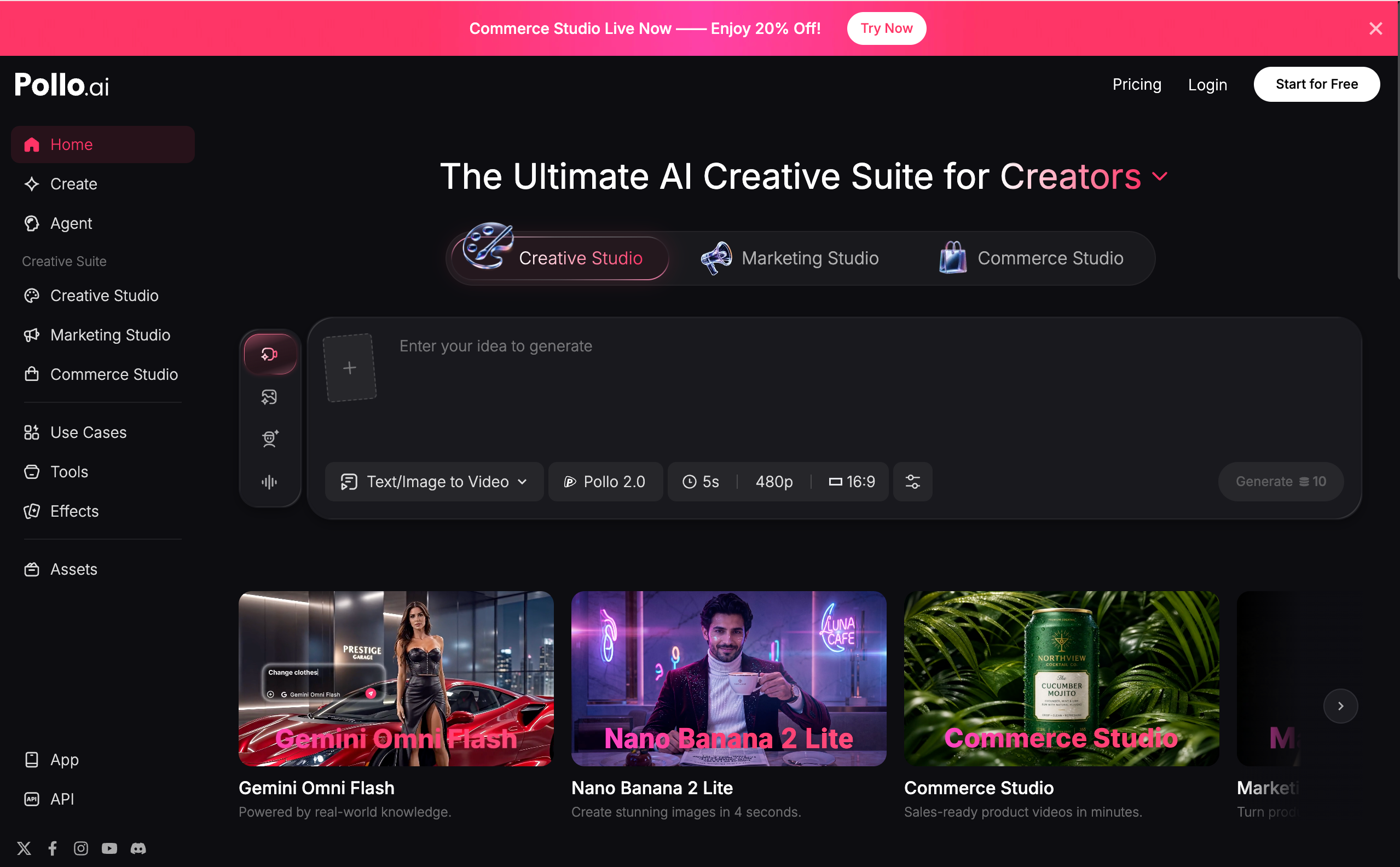Expand Text/Image to Video dropdown
The height and width of the screenshot is (867, 1400).
[434, 482]
